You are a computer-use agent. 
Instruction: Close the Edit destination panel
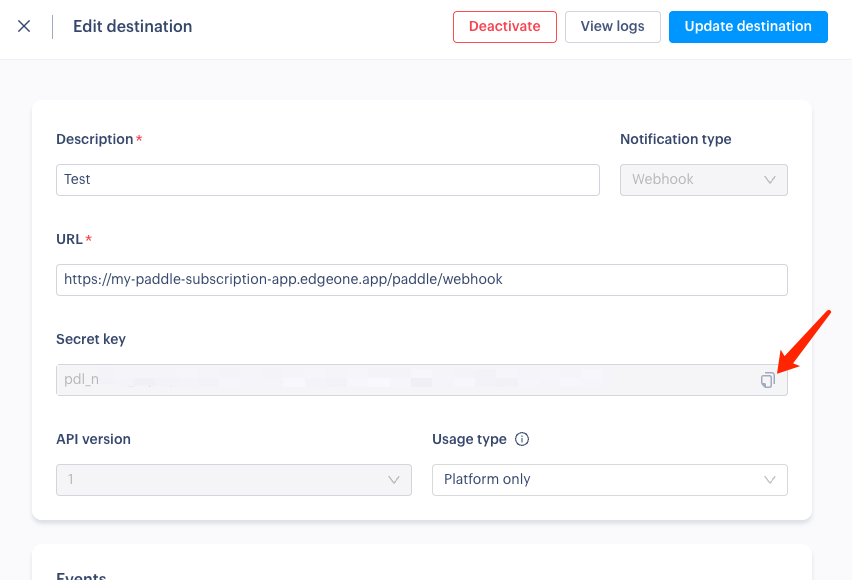[x=24, y=26]
